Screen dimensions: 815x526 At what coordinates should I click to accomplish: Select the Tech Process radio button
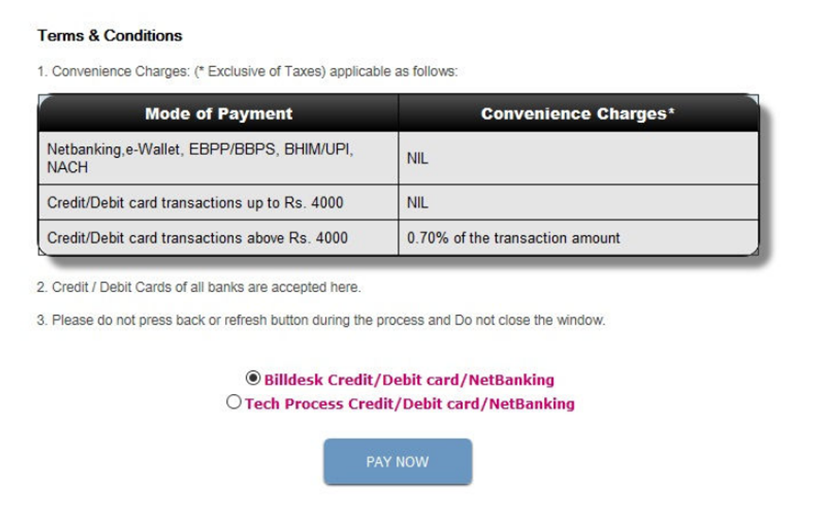234,403
